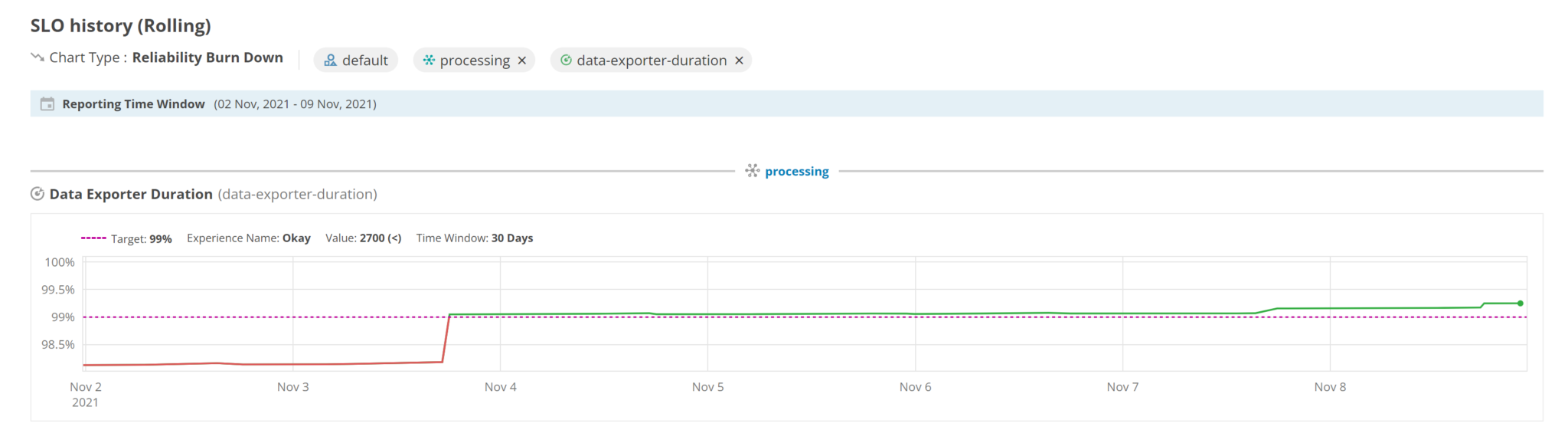Select the default project chip label

(x=364, y=61)
